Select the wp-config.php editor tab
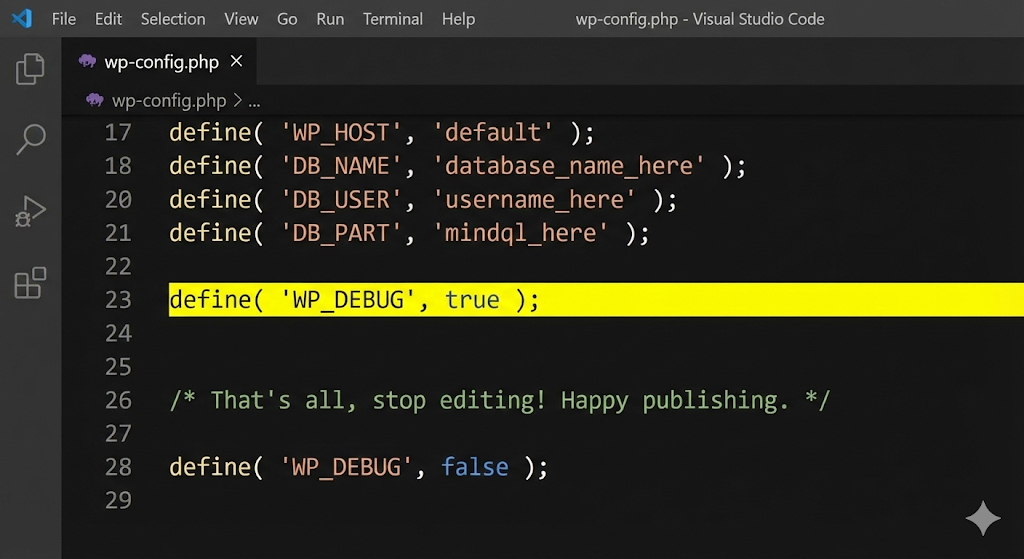Image resolution: width=1024 pixels, height=559 pixels. 160,61
